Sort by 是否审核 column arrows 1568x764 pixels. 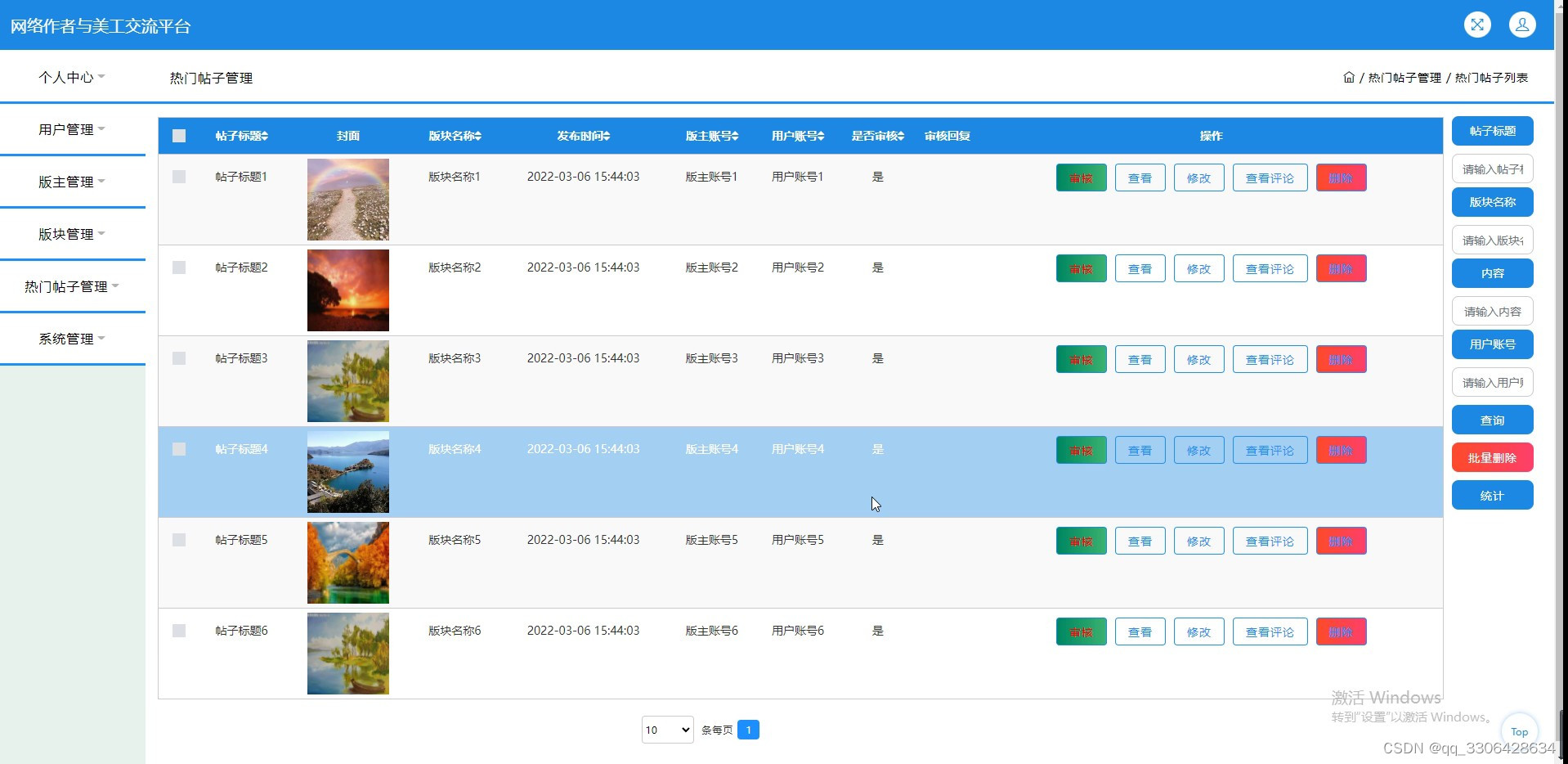900,136
